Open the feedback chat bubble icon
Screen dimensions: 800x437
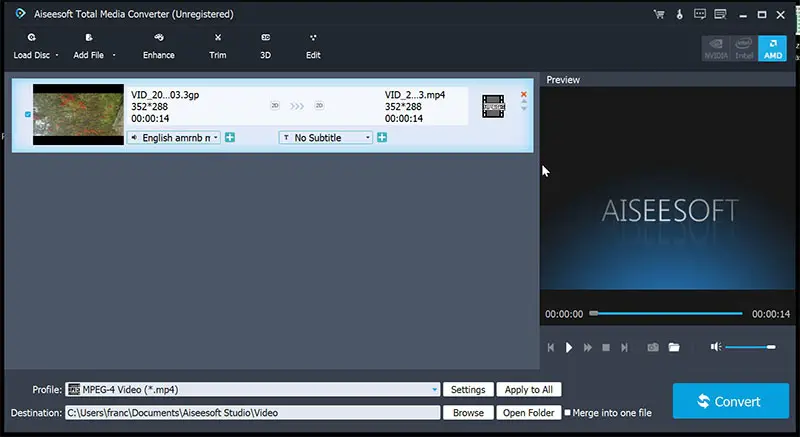(x=700, y=14)
